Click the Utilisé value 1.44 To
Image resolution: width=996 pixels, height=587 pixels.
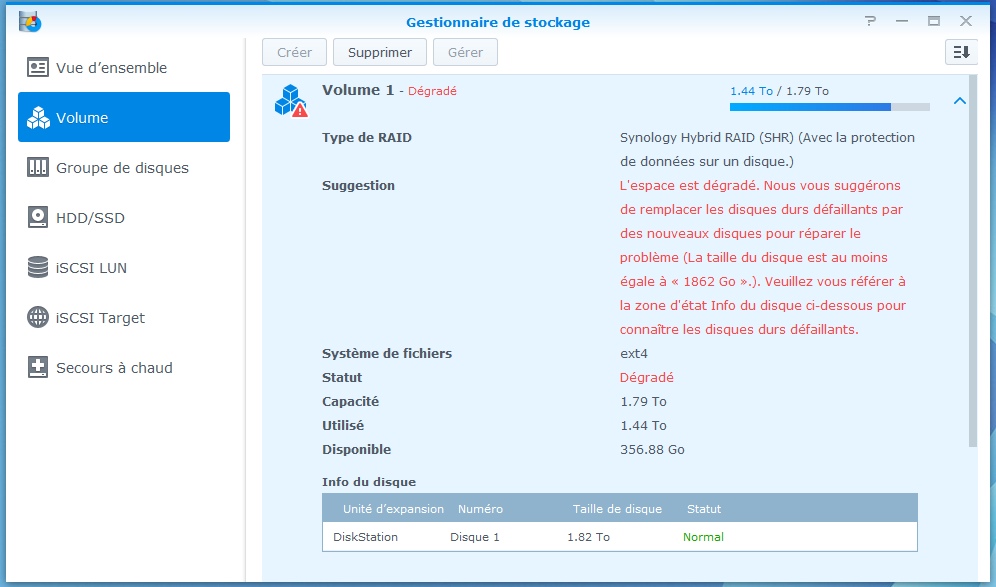click(x=643, y=426)
